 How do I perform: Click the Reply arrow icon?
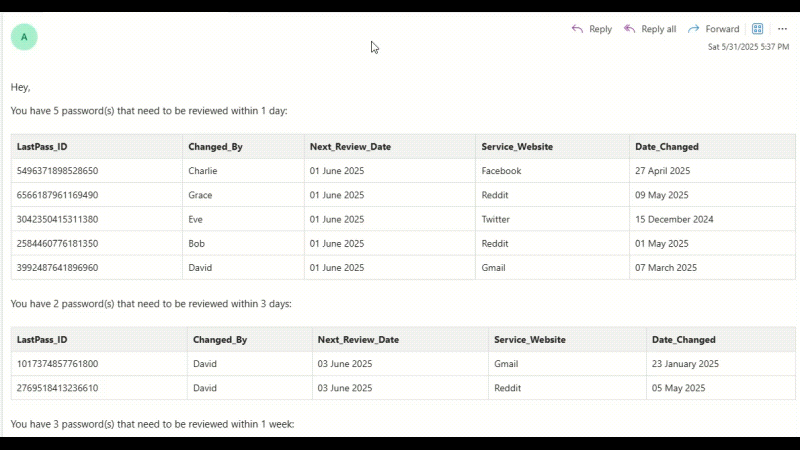click(x=577, y=29)
